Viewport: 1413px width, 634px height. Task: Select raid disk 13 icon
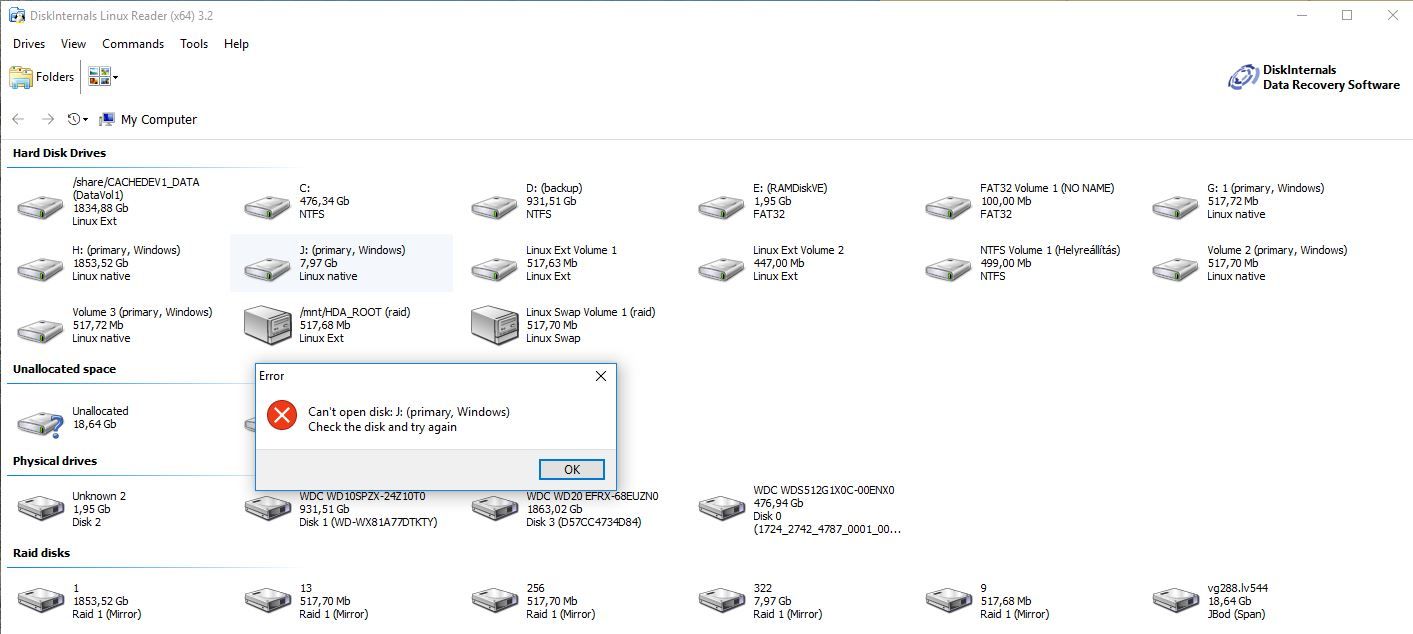click(267, 599)
